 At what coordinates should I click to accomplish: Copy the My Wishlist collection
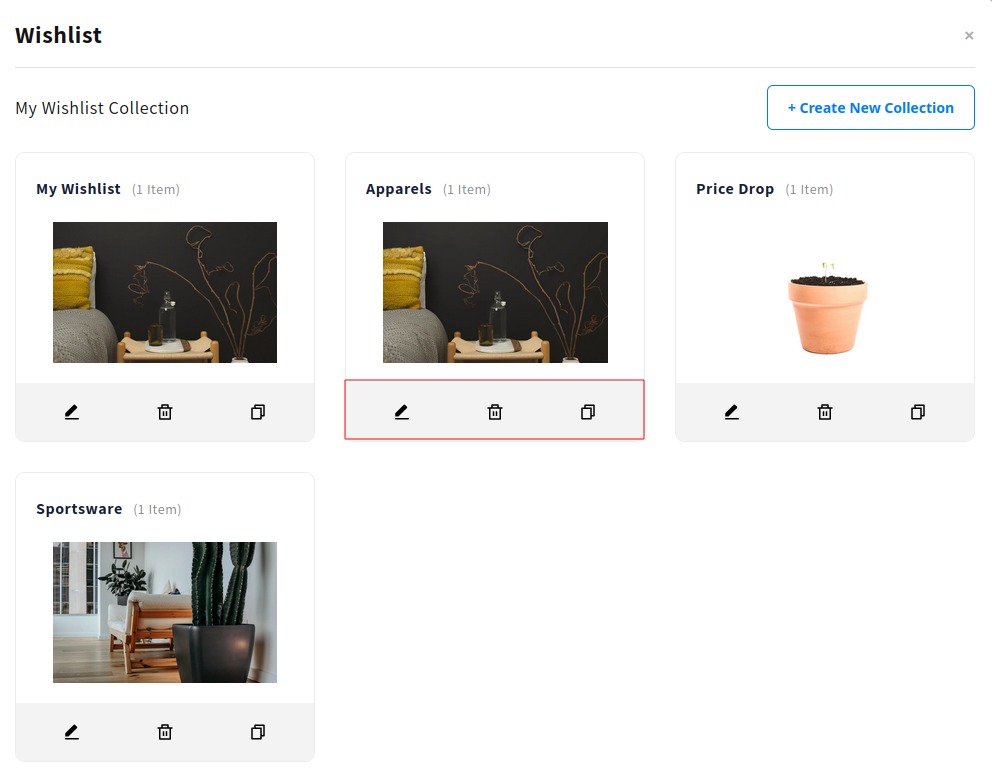pos(258,412)
